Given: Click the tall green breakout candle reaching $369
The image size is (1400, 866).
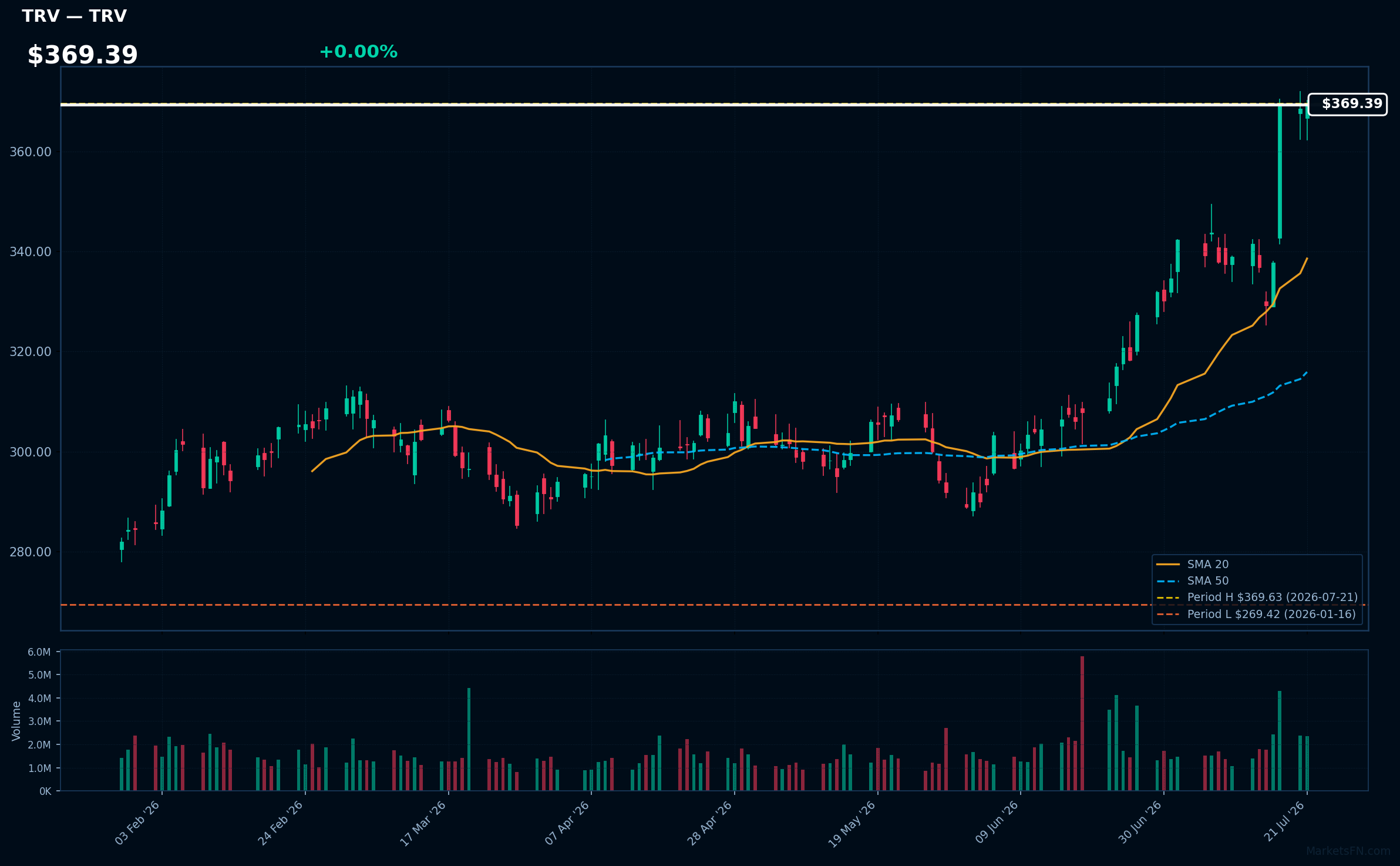Looking at the screenshot, I should [1280, 171].
